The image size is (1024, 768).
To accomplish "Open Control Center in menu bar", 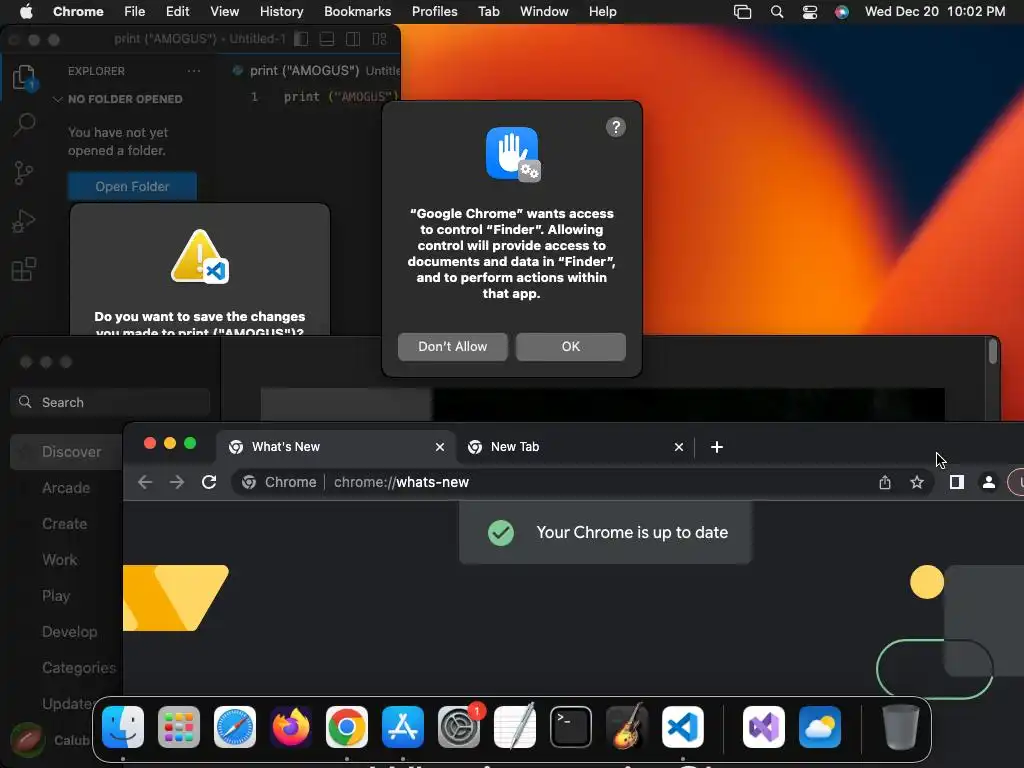I will tap(810, 12).
